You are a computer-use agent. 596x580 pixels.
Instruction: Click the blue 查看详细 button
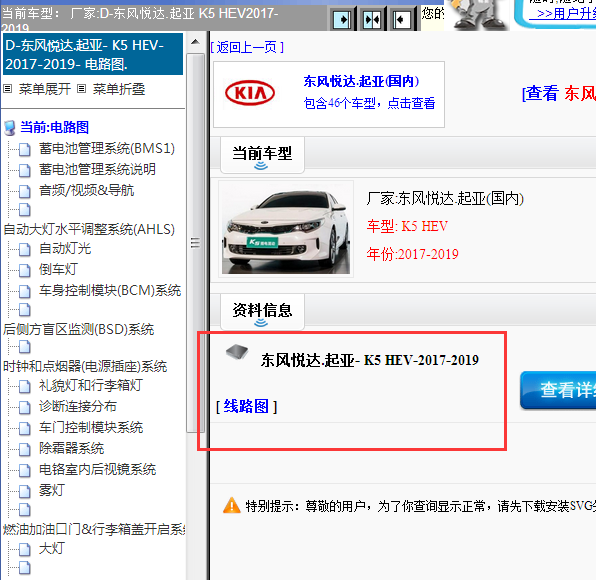point(558,390)
